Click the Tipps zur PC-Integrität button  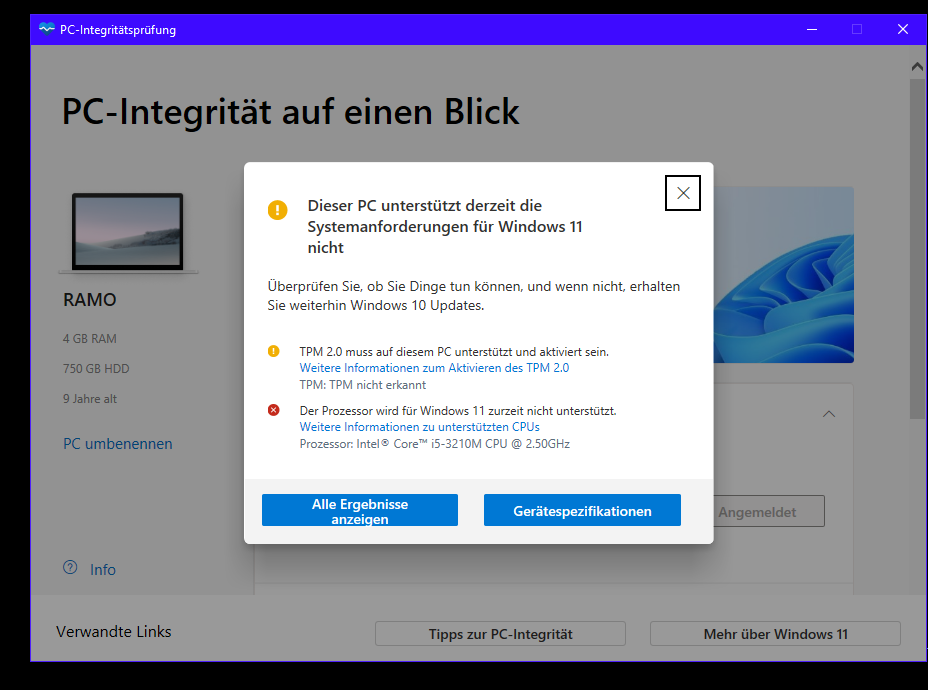(x=500, y=634)
